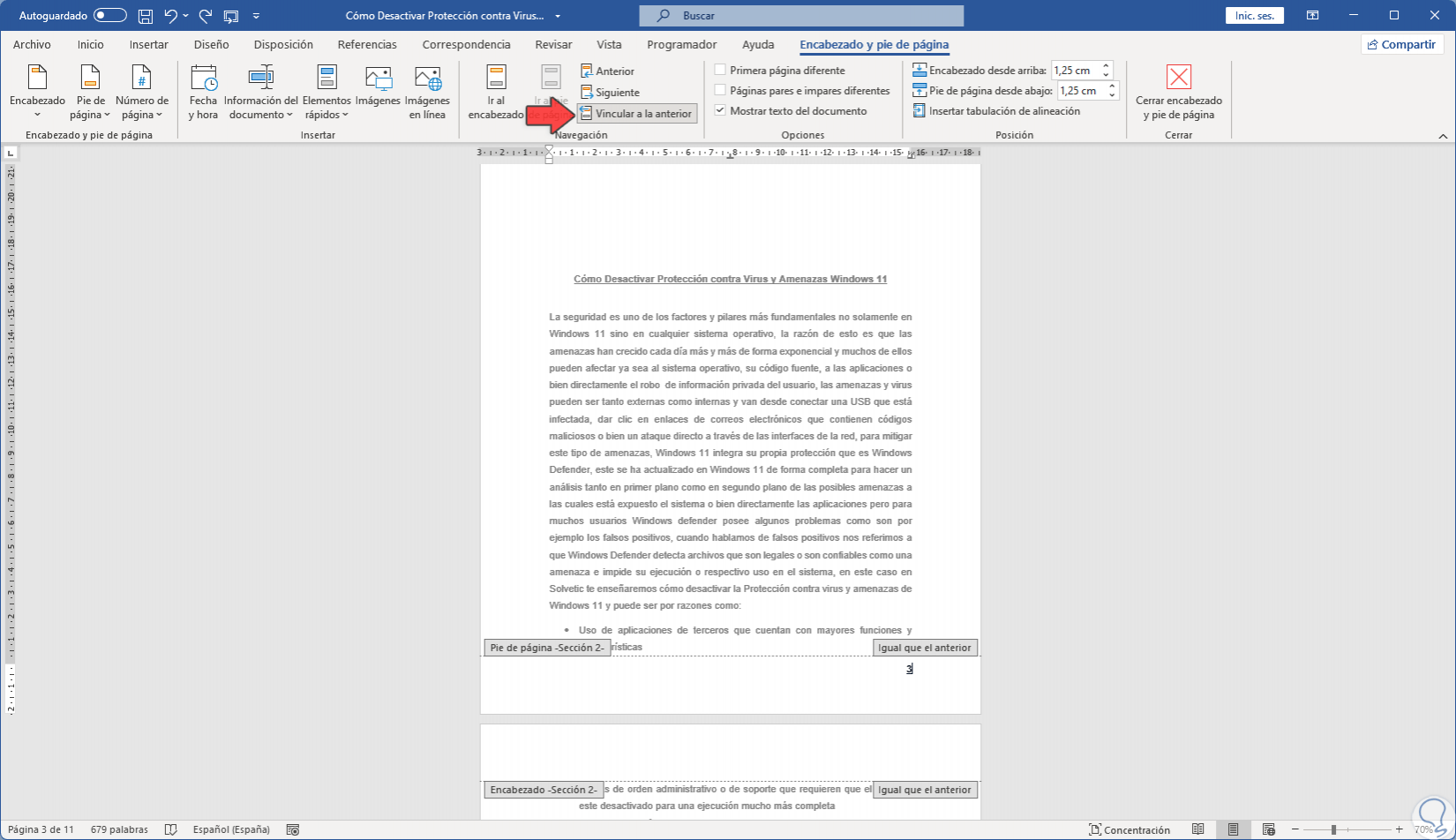Open the Ayuda tab
1456x840 pixels.
758,44
